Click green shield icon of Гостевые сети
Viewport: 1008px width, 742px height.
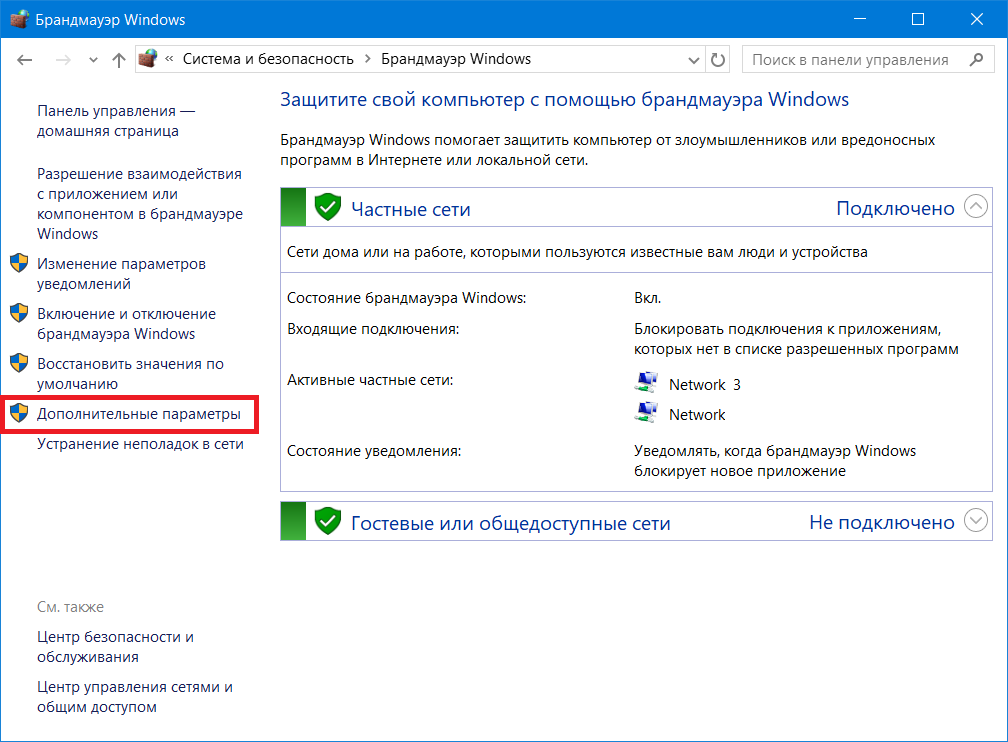328,521
